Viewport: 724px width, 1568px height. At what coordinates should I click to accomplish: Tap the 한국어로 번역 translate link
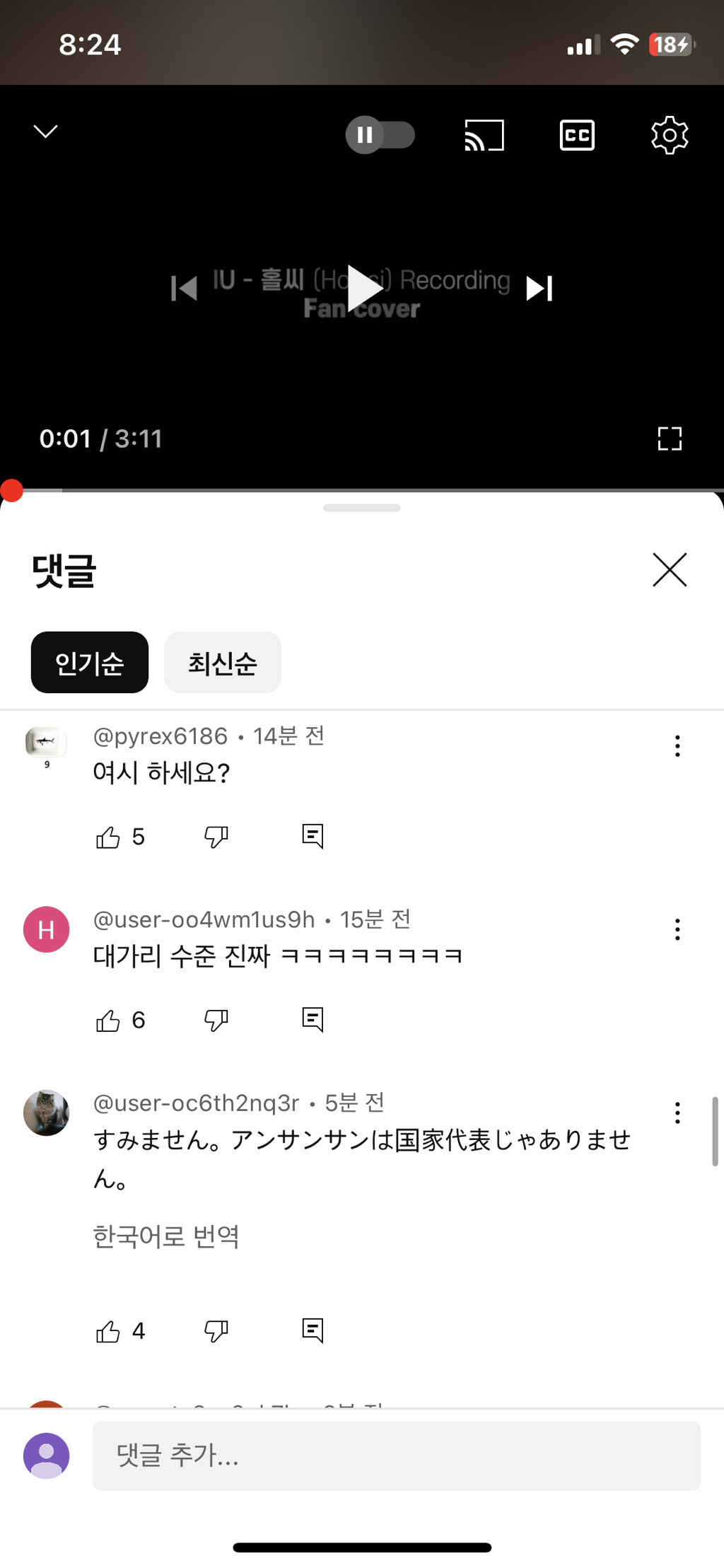pyautogui.click(x=166, y=1236)
